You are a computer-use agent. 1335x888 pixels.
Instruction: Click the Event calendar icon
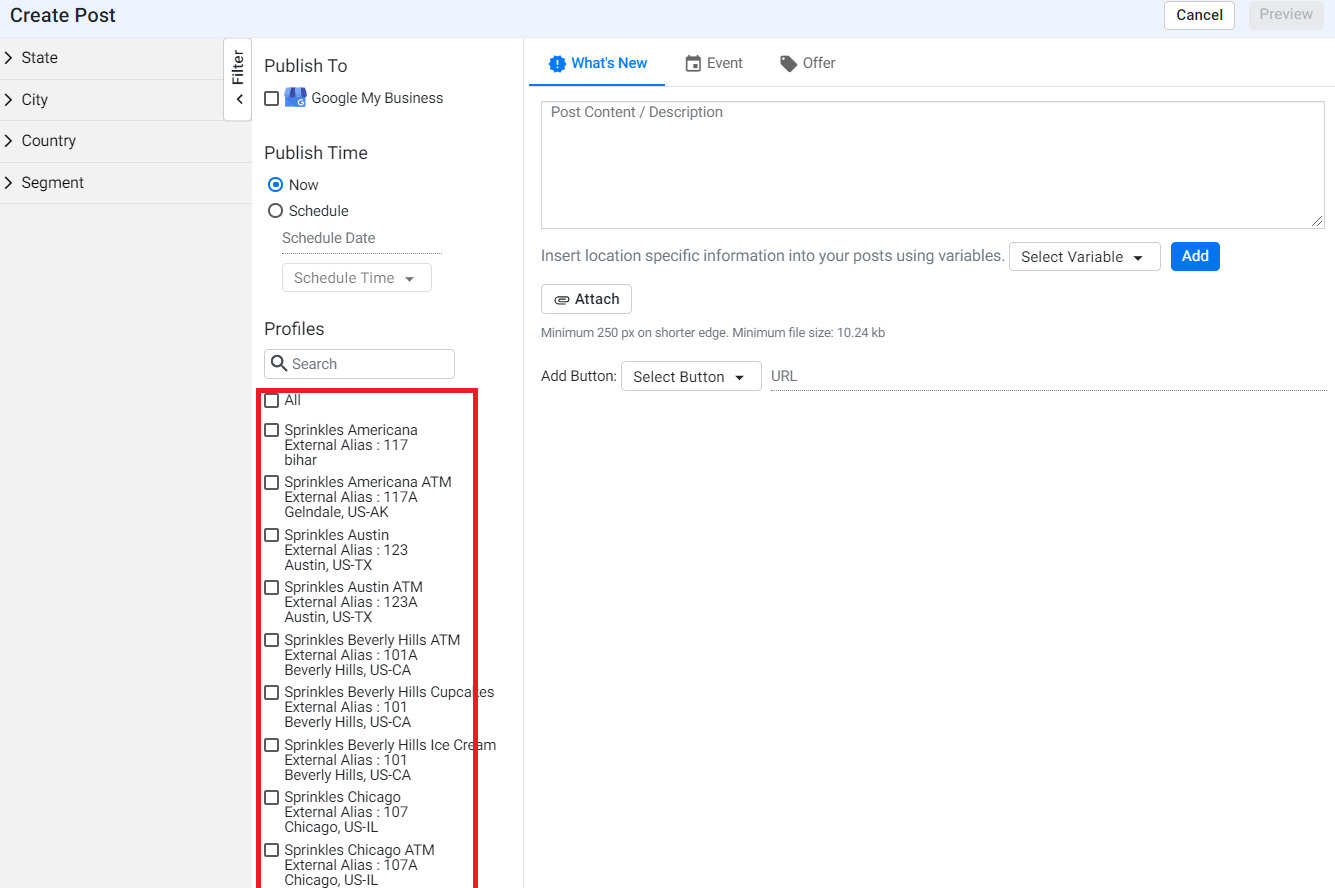tap(693, 64)
